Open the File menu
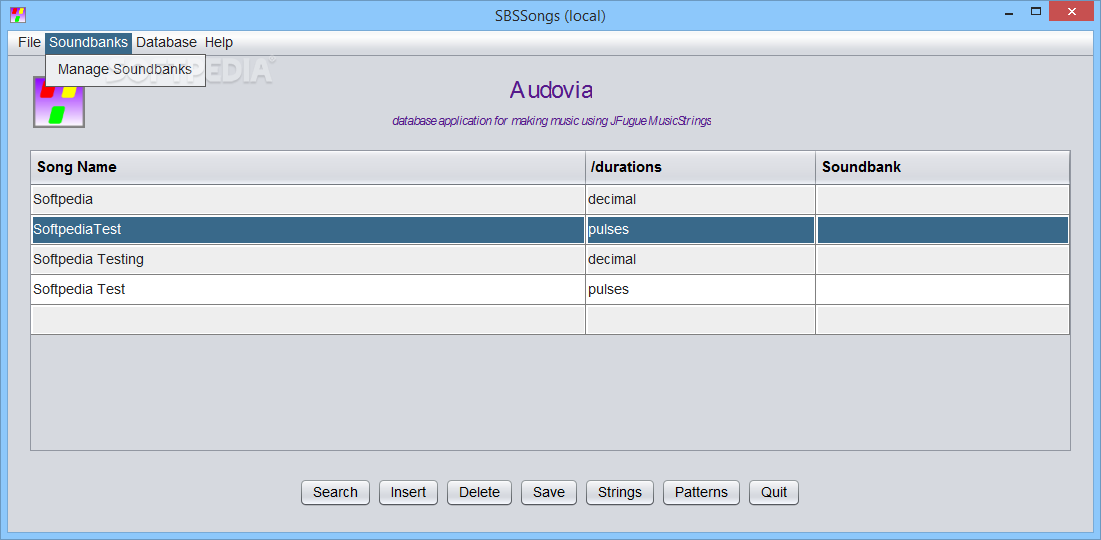Viewport: 1101px width, 540px height. pyautogui.click(x=29, y=43)
